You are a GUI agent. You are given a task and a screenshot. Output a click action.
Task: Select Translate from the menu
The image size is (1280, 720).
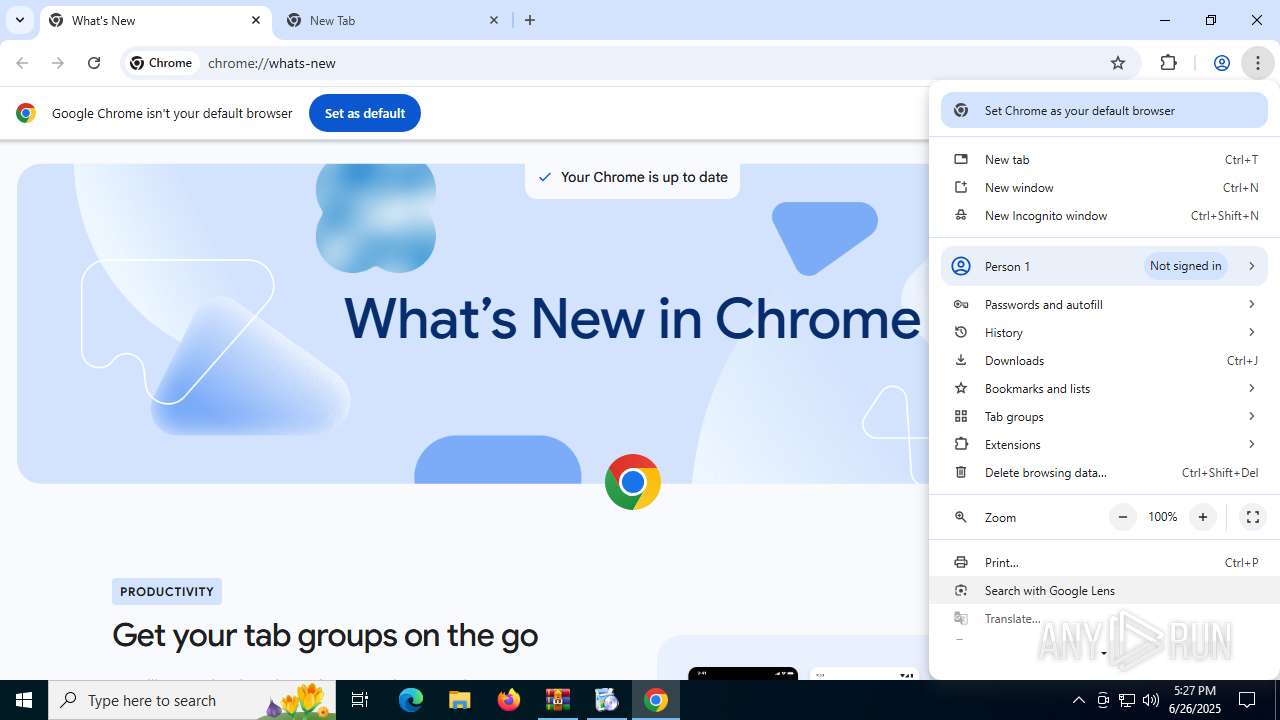[1104, 619]
